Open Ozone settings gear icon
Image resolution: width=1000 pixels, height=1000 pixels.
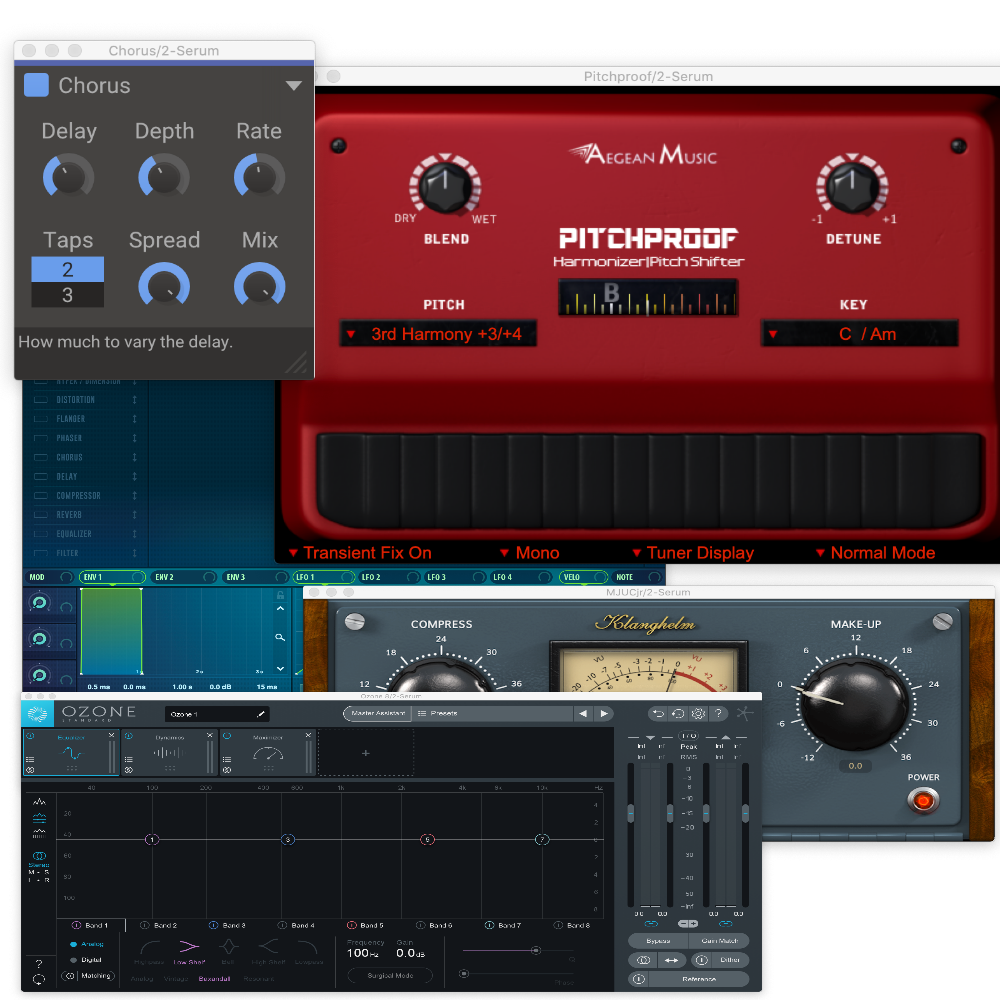(698, 713)
